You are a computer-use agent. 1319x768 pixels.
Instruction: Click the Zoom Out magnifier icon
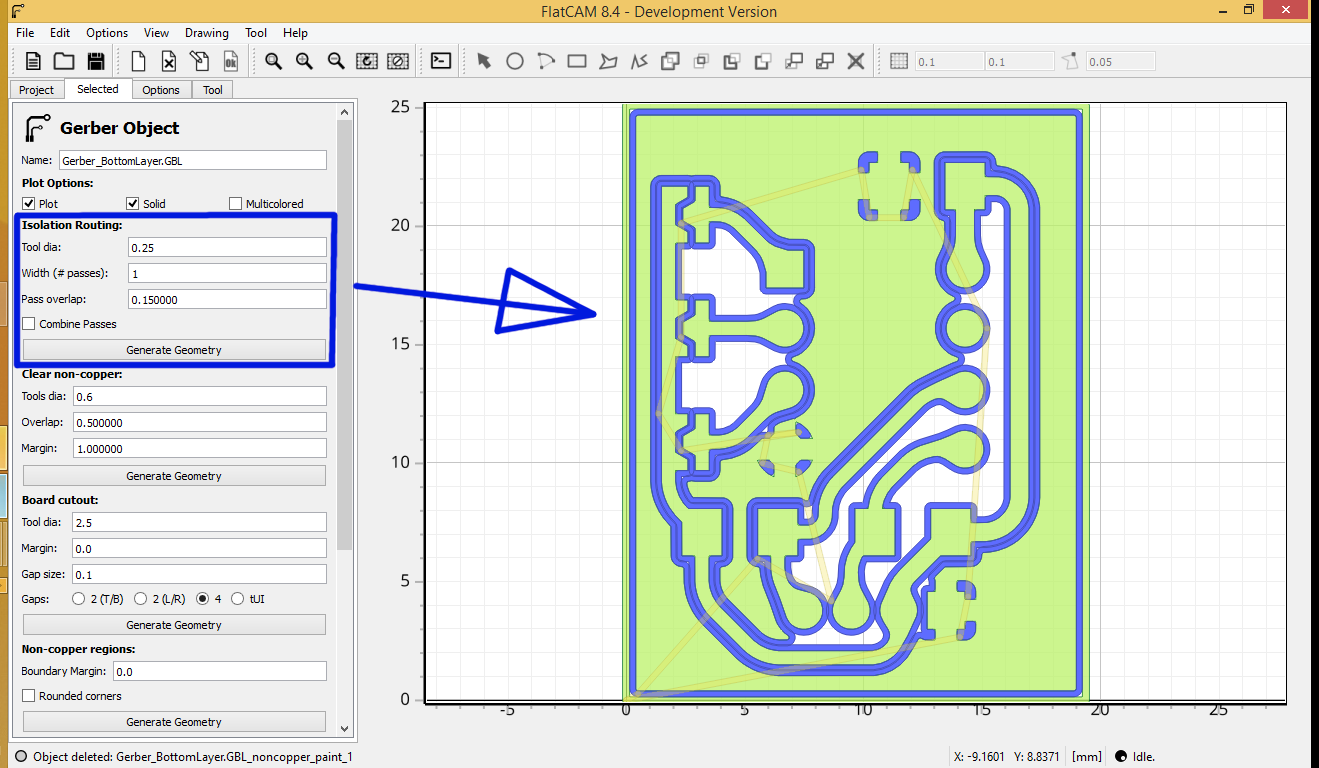click(336, 61)
